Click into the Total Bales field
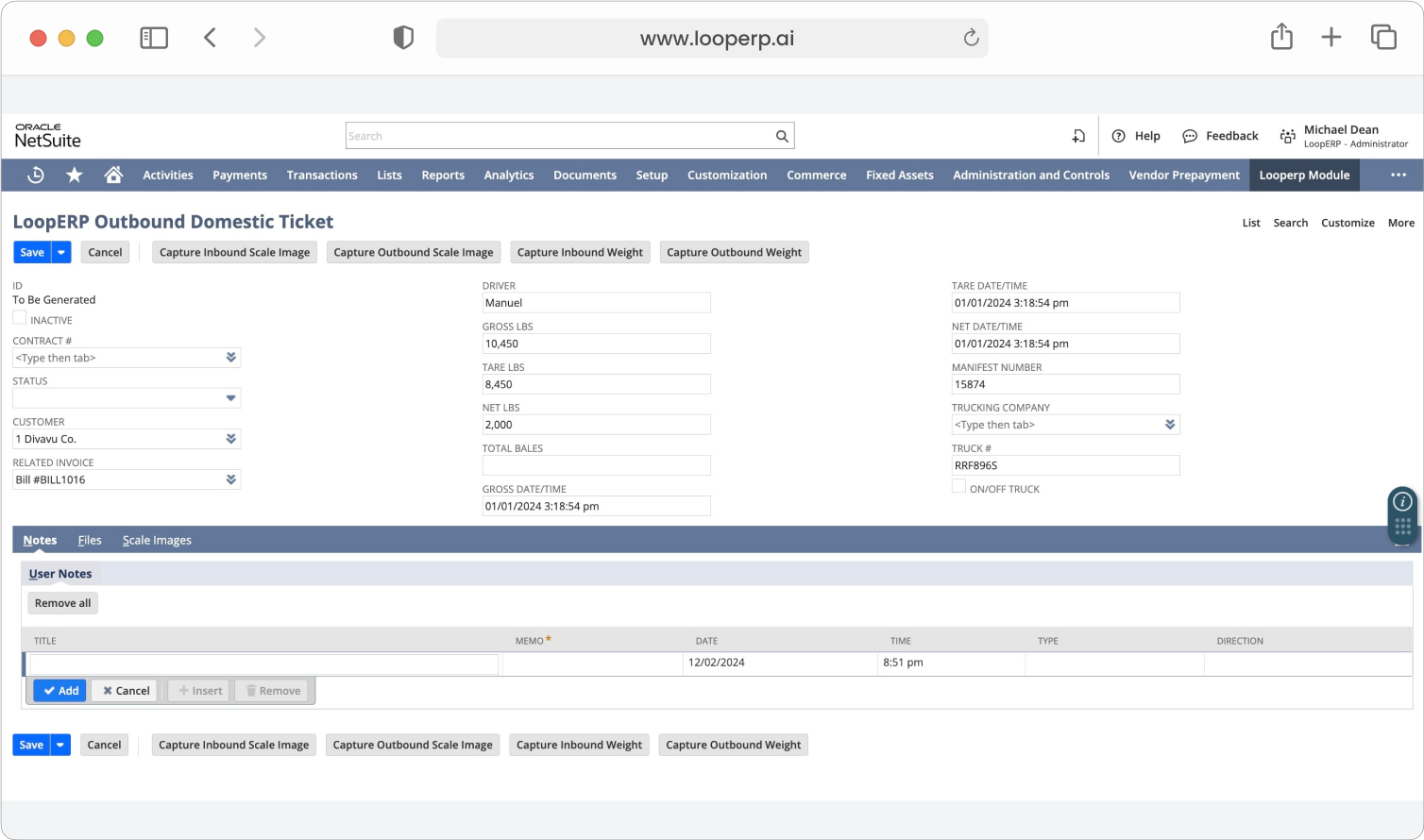The width and height of the screenshot is (1424, 840). point(597,465)
